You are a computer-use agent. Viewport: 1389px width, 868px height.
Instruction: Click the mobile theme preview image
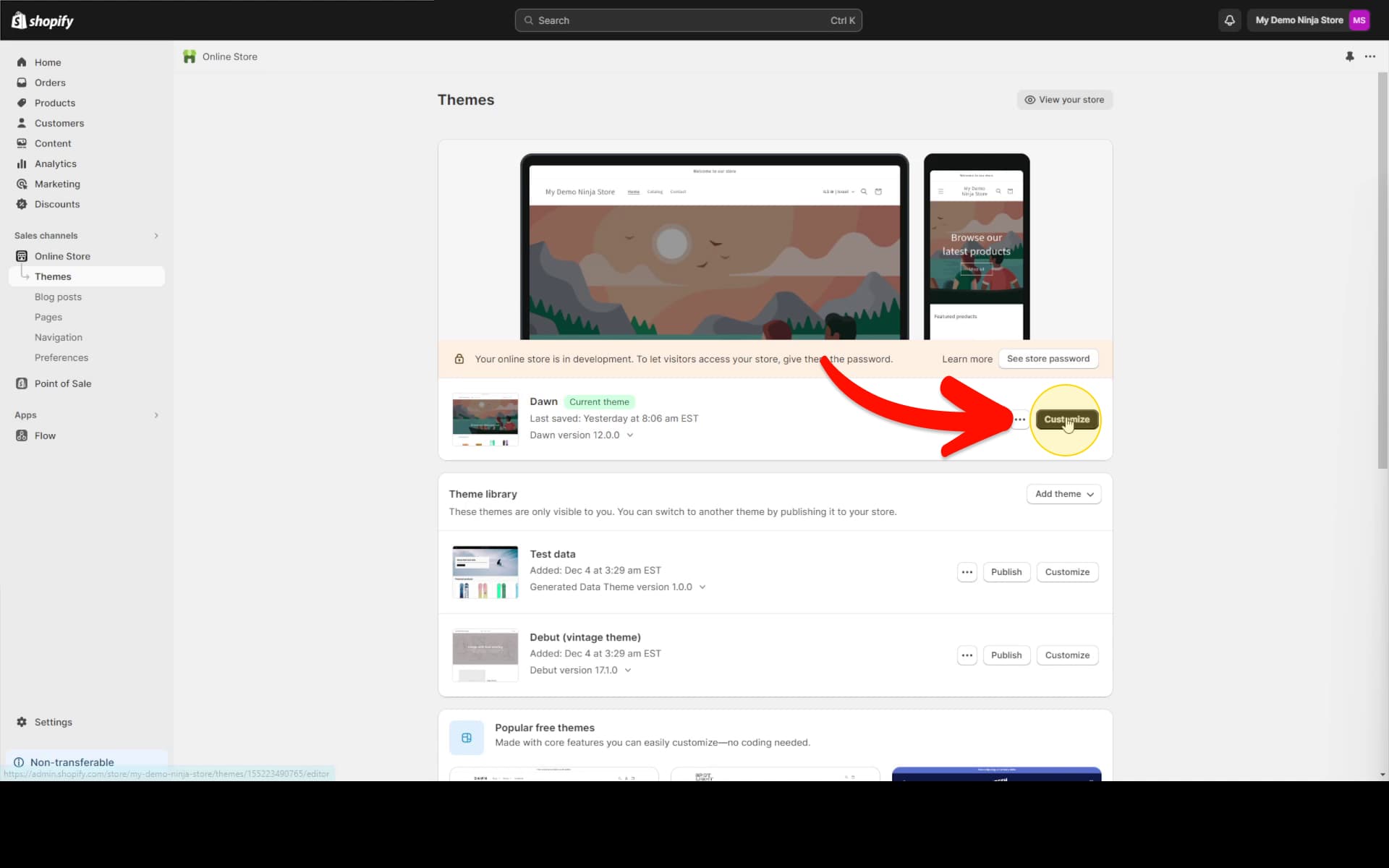click(x=977, y=247)
